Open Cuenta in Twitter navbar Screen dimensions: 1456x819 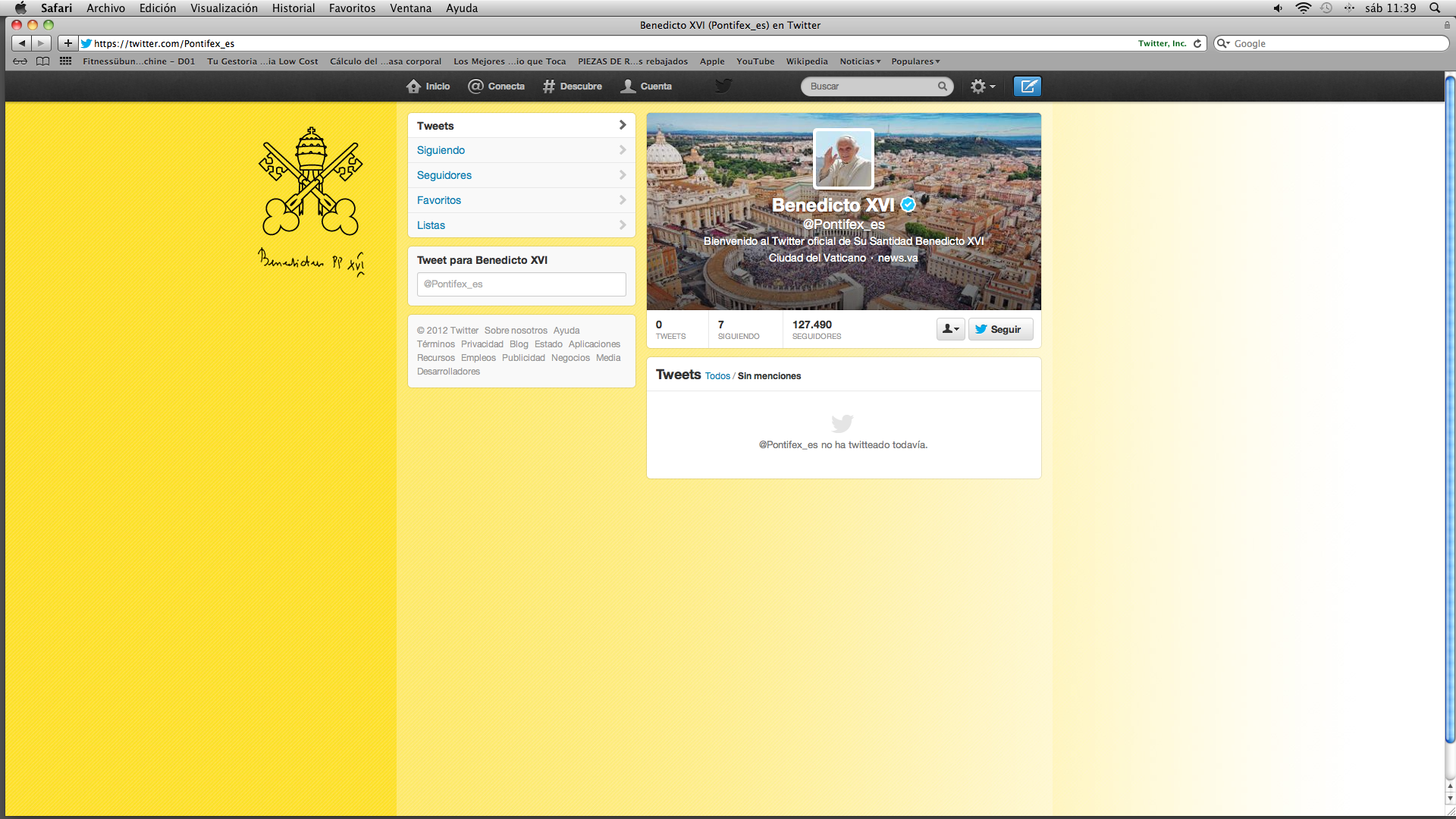coord(647,86)
